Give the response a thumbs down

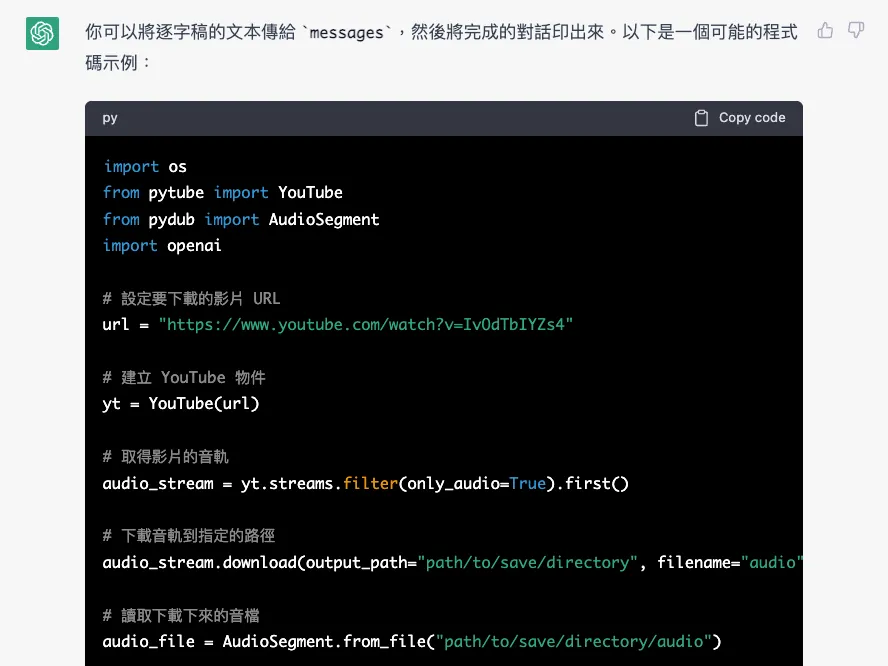pos(856,30)
